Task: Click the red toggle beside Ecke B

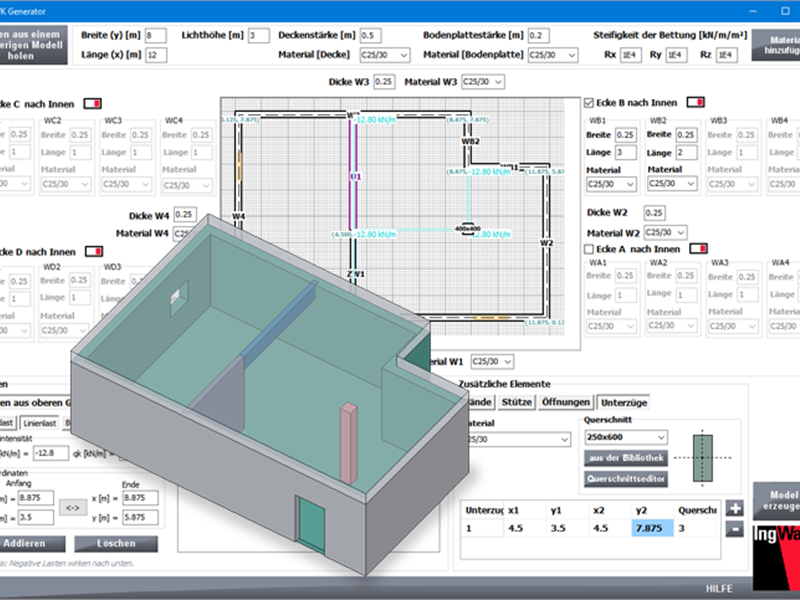Action: 695,102
